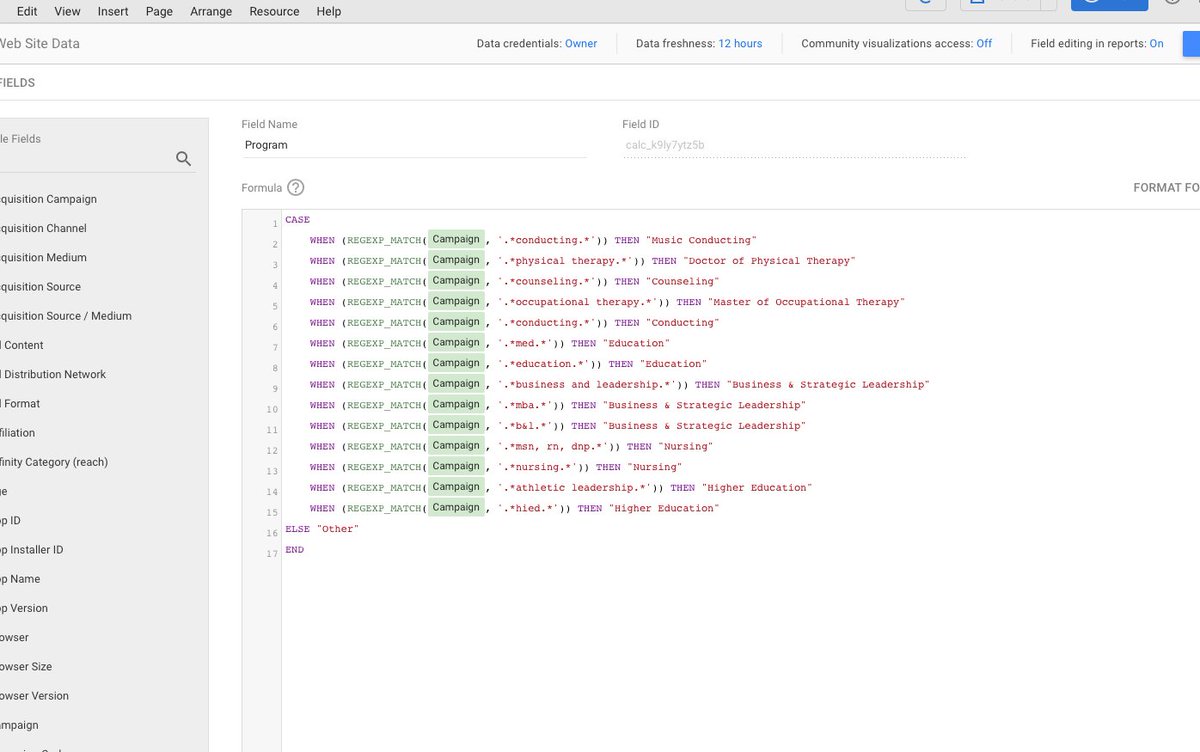Click Community visualizations access Off link
The image size is (1200, 752).
pyautogui.click(x=984, y=43)
